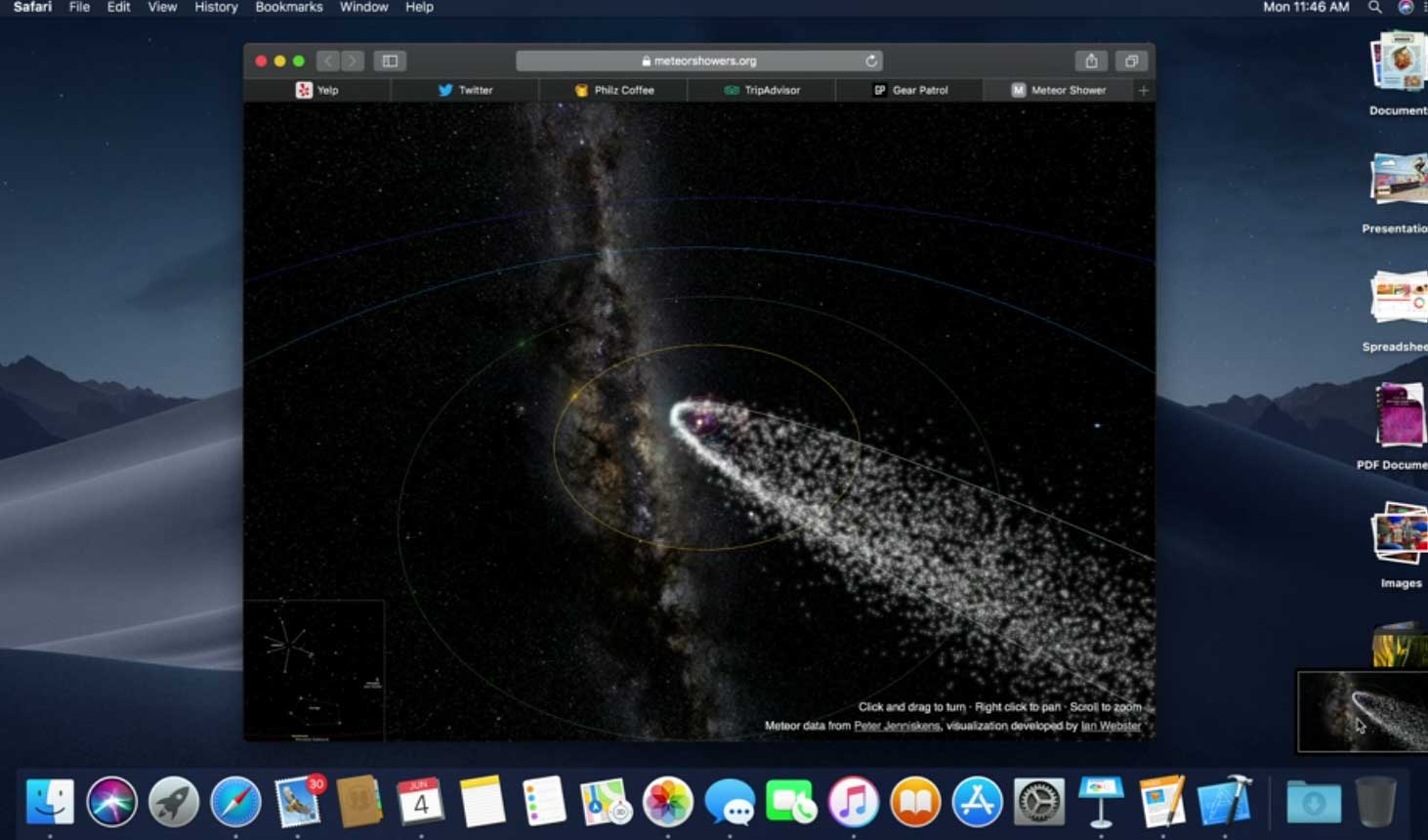Image resolution: width=1428 pixels, height=840 pixels.
Task: Show all tabs overview button
Action: [x=1131, y=61]
